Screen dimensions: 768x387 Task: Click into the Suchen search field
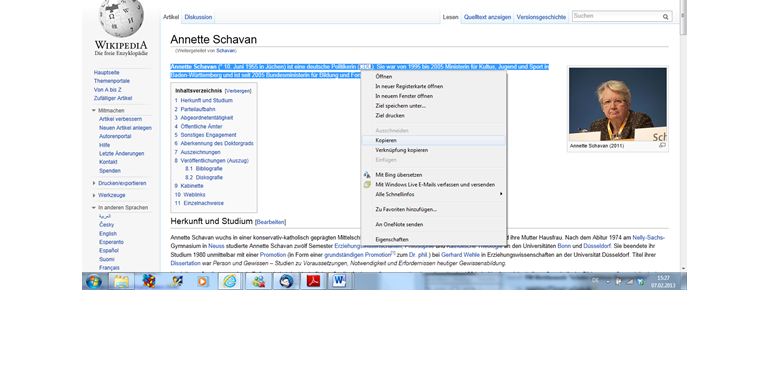point(616,16)
